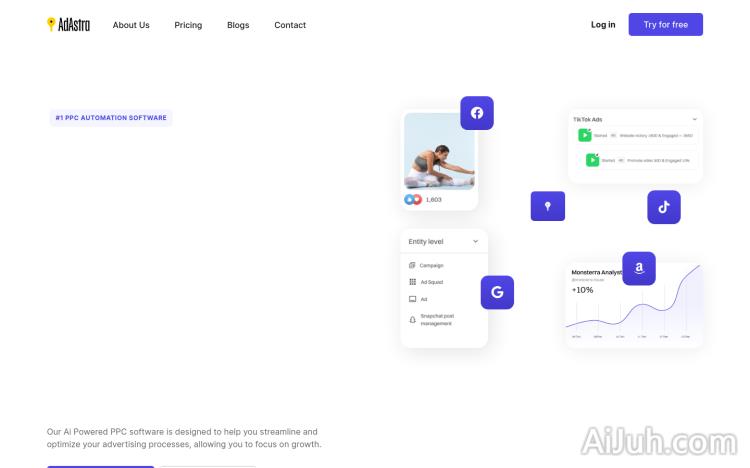Go to the Blogs page

click(238, 25)
